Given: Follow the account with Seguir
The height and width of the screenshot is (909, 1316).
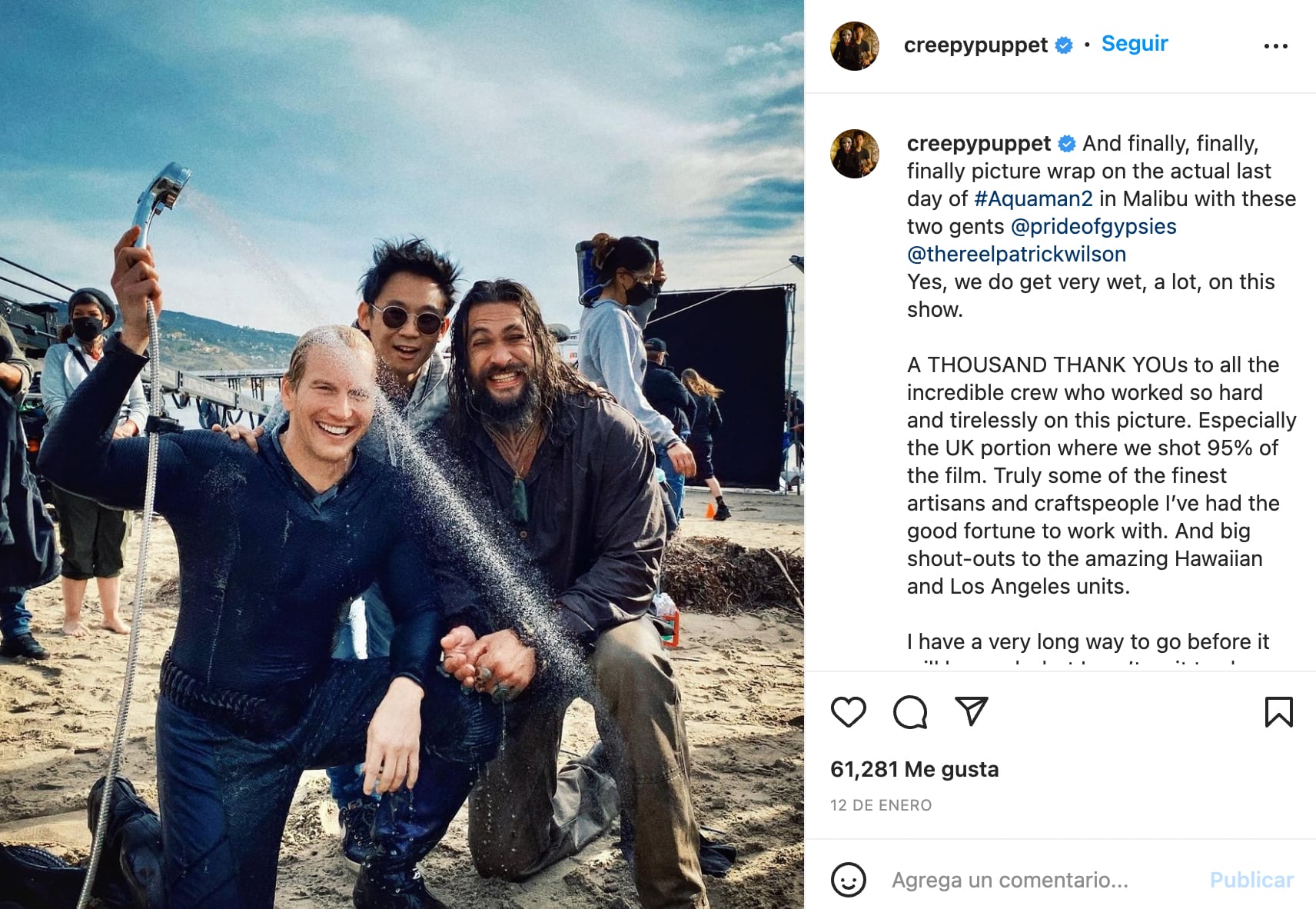Looking at the screenshot, I should tap(1135, 44).
